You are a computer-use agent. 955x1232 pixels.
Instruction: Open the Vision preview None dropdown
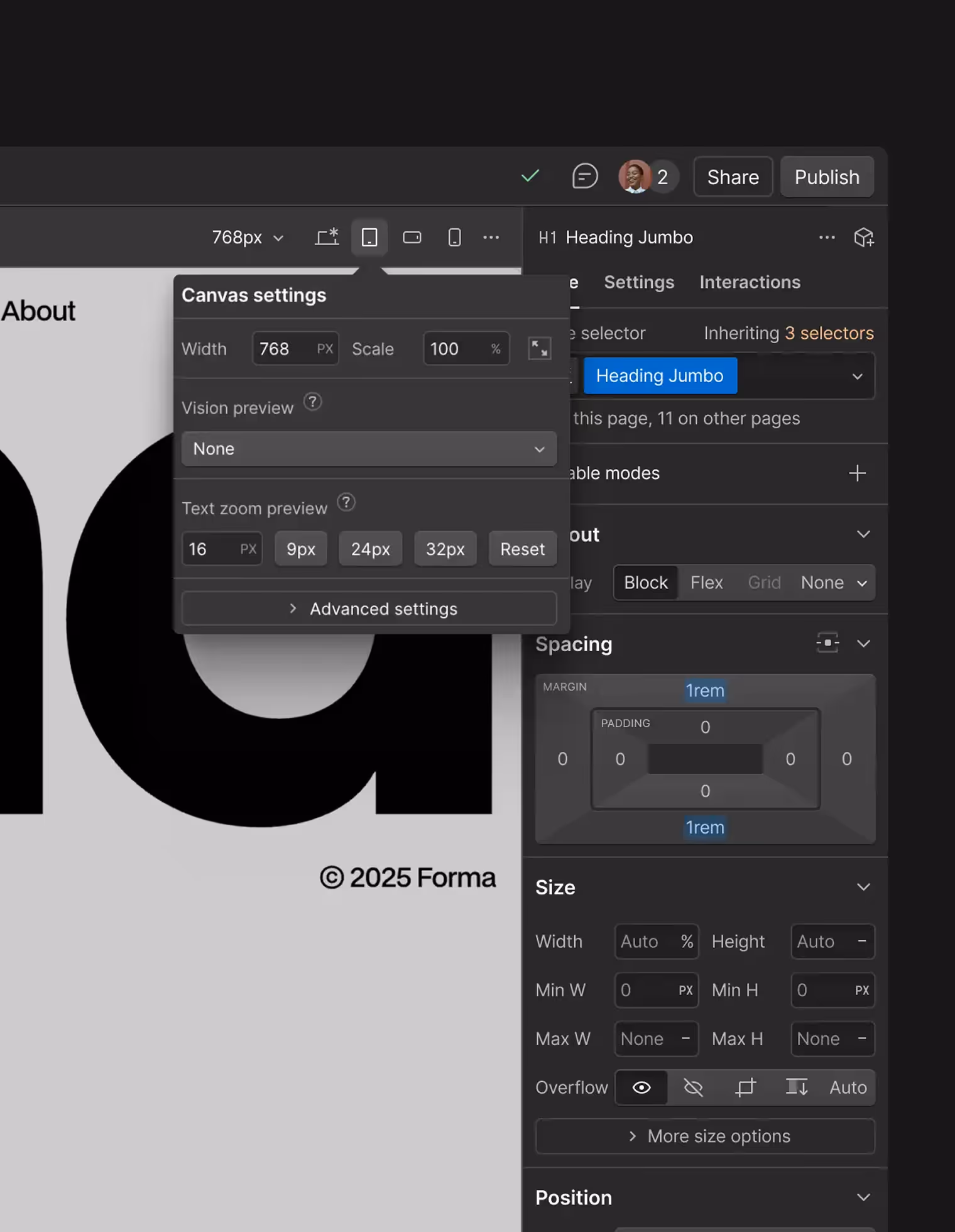[x=369, y=449]
